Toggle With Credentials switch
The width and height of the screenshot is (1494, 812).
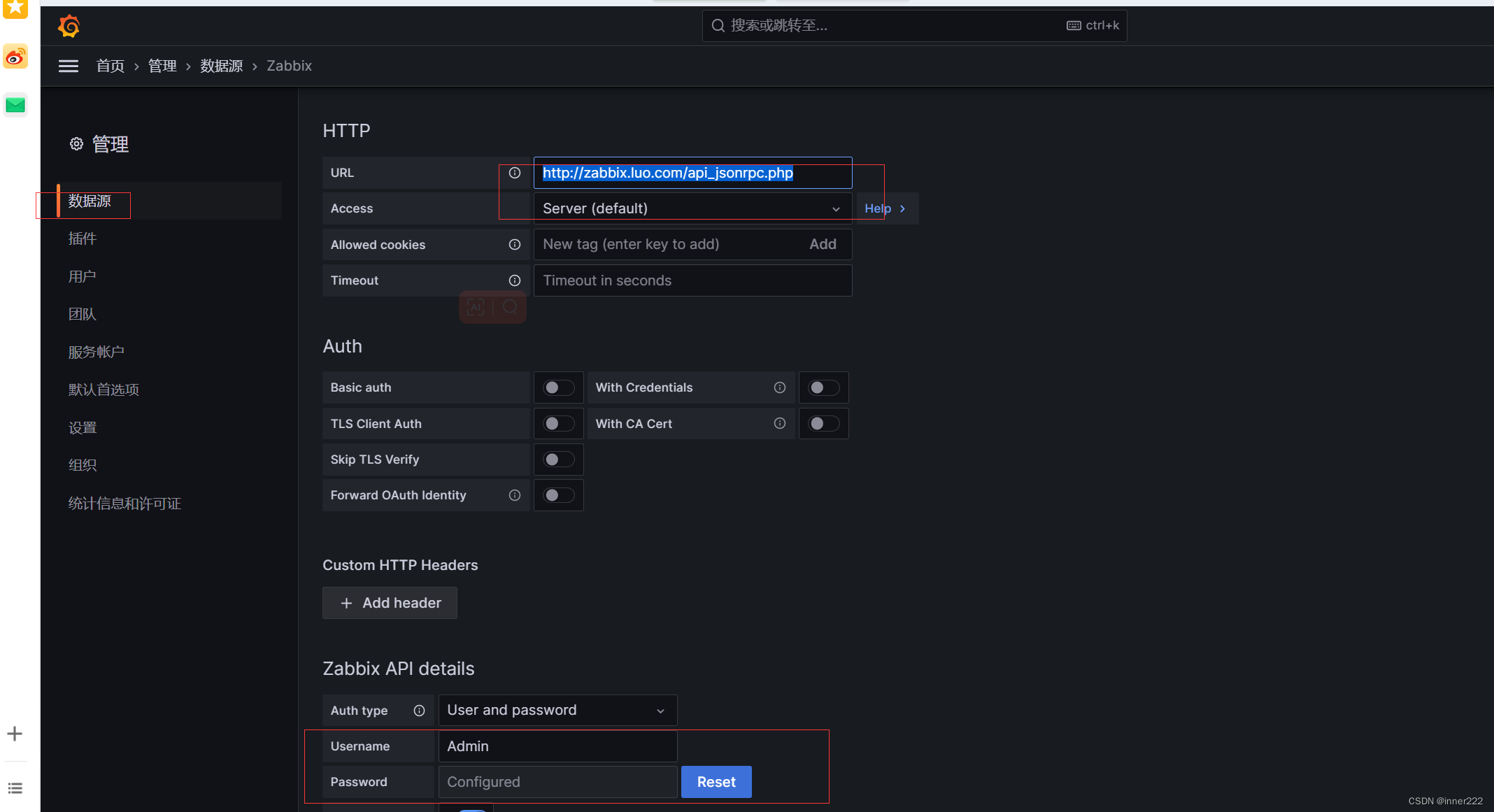(x=824, y=387)
